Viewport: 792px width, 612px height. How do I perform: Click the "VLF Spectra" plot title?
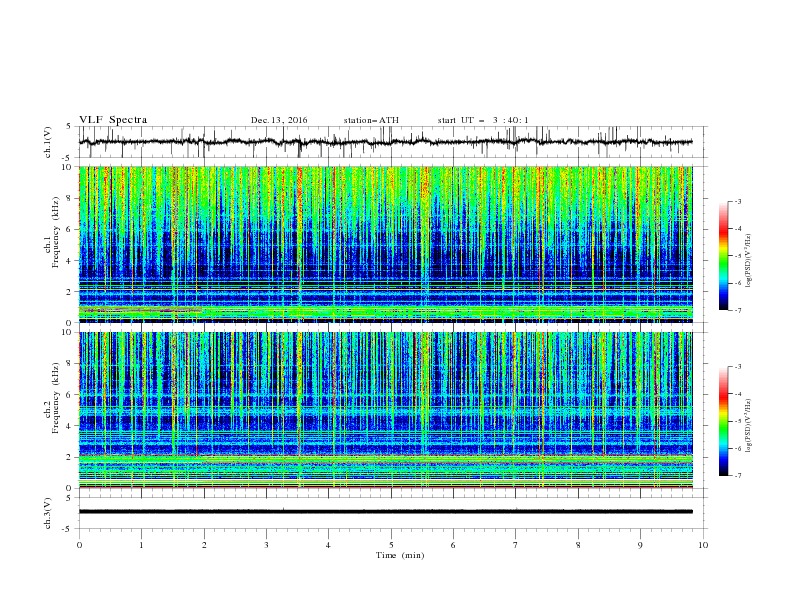point(113,120)
